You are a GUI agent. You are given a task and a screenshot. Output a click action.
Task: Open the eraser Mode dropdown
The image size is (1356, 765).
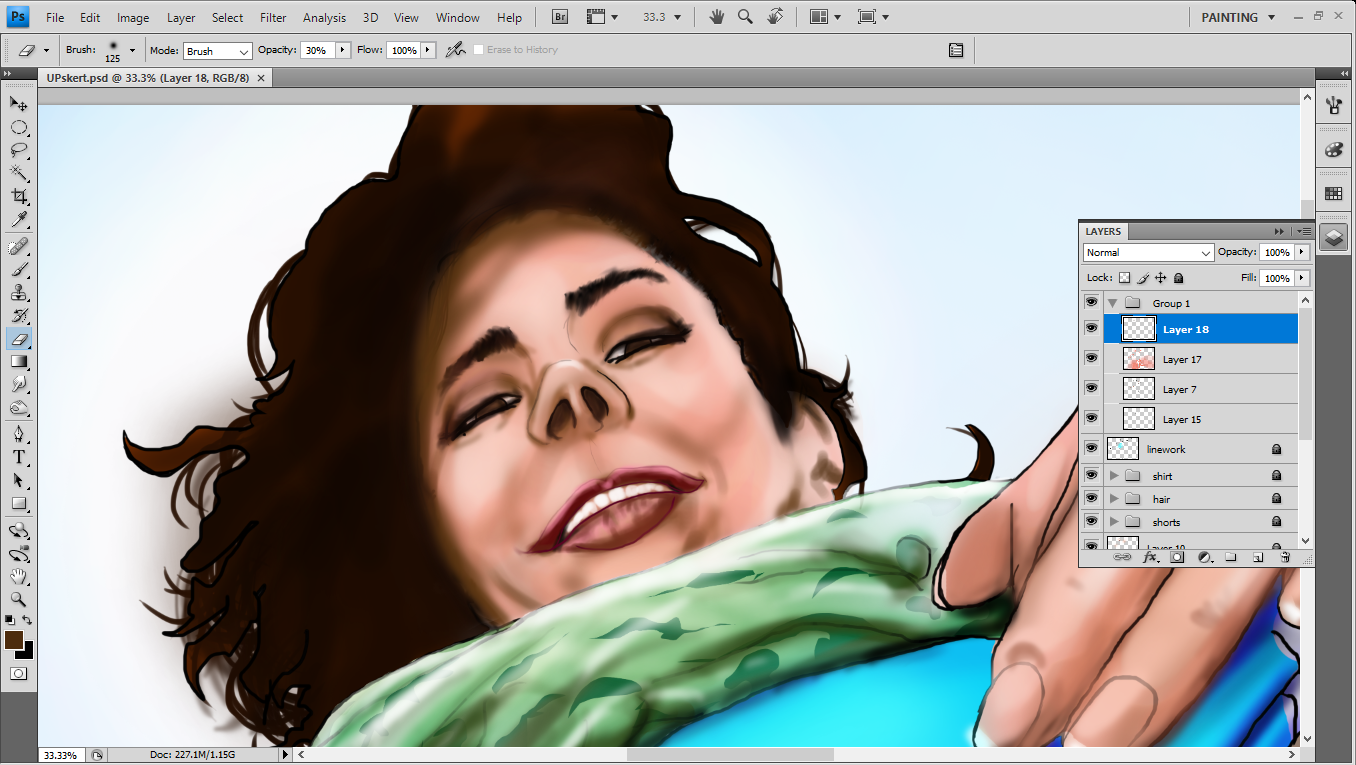click(x=217, y=51)
